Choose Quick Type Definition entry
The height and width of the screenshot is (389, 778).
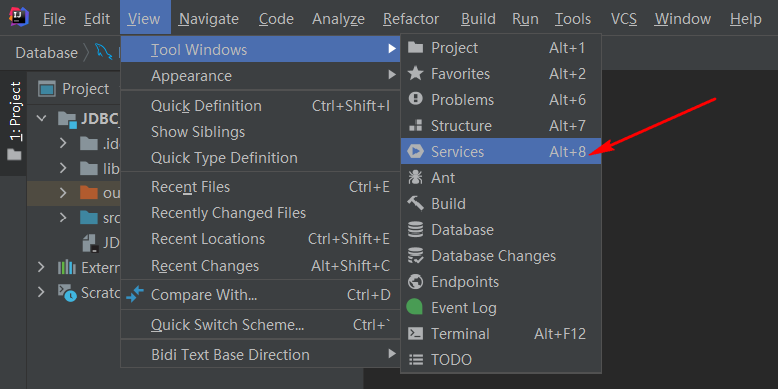(260, 158)
